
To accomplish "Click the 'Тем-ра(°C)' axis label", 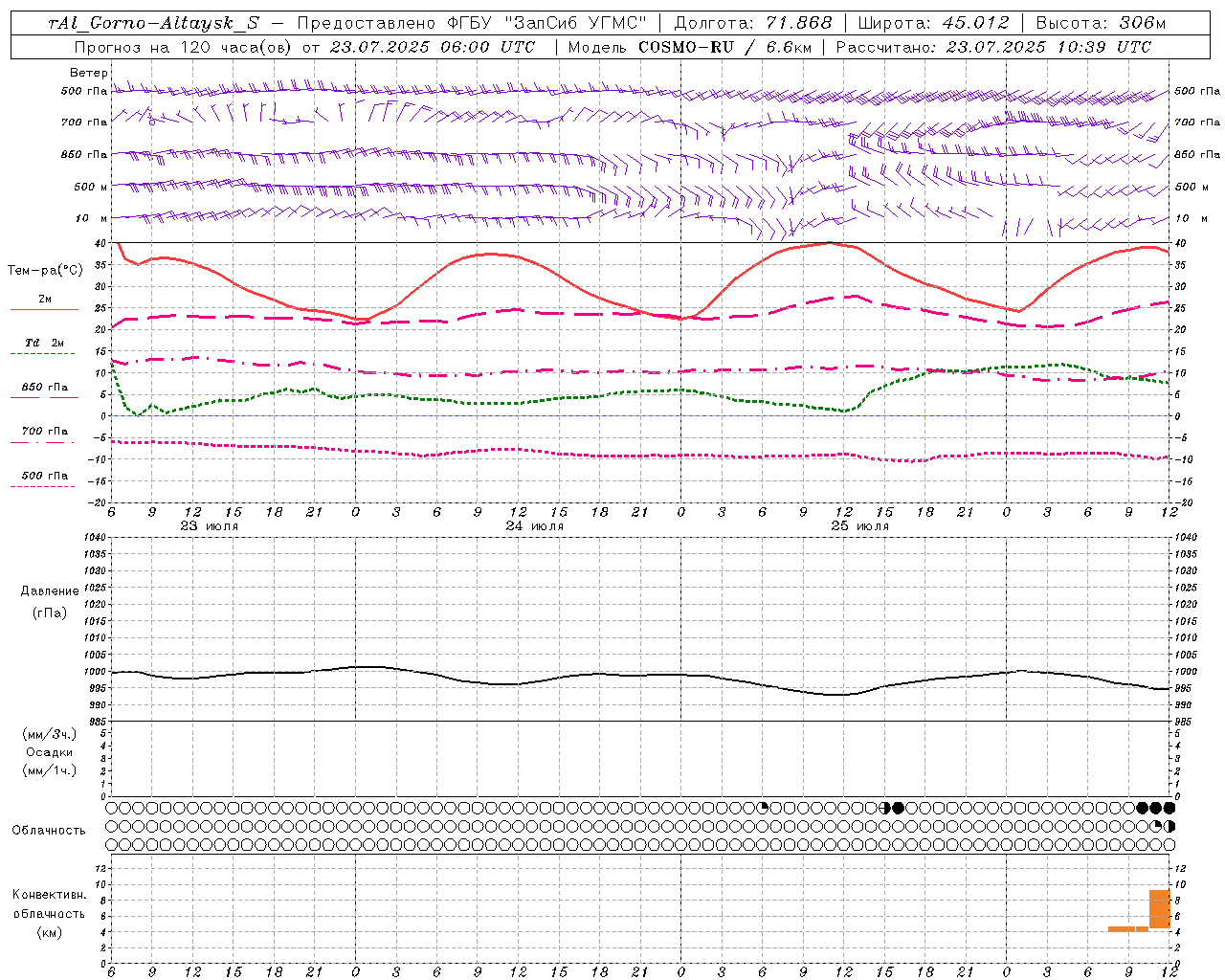I will (x=45, y=271).
